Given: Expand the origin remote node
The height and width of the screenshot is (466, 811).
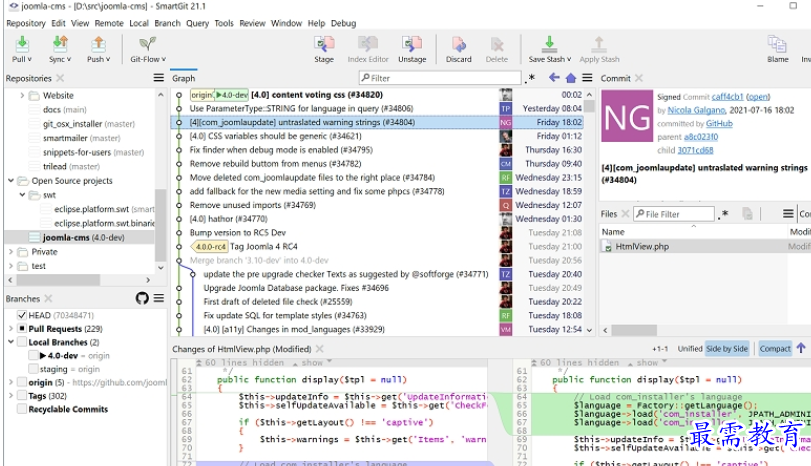Looking at the screenshot, I should pyautogui.click(x=11, y=382).
